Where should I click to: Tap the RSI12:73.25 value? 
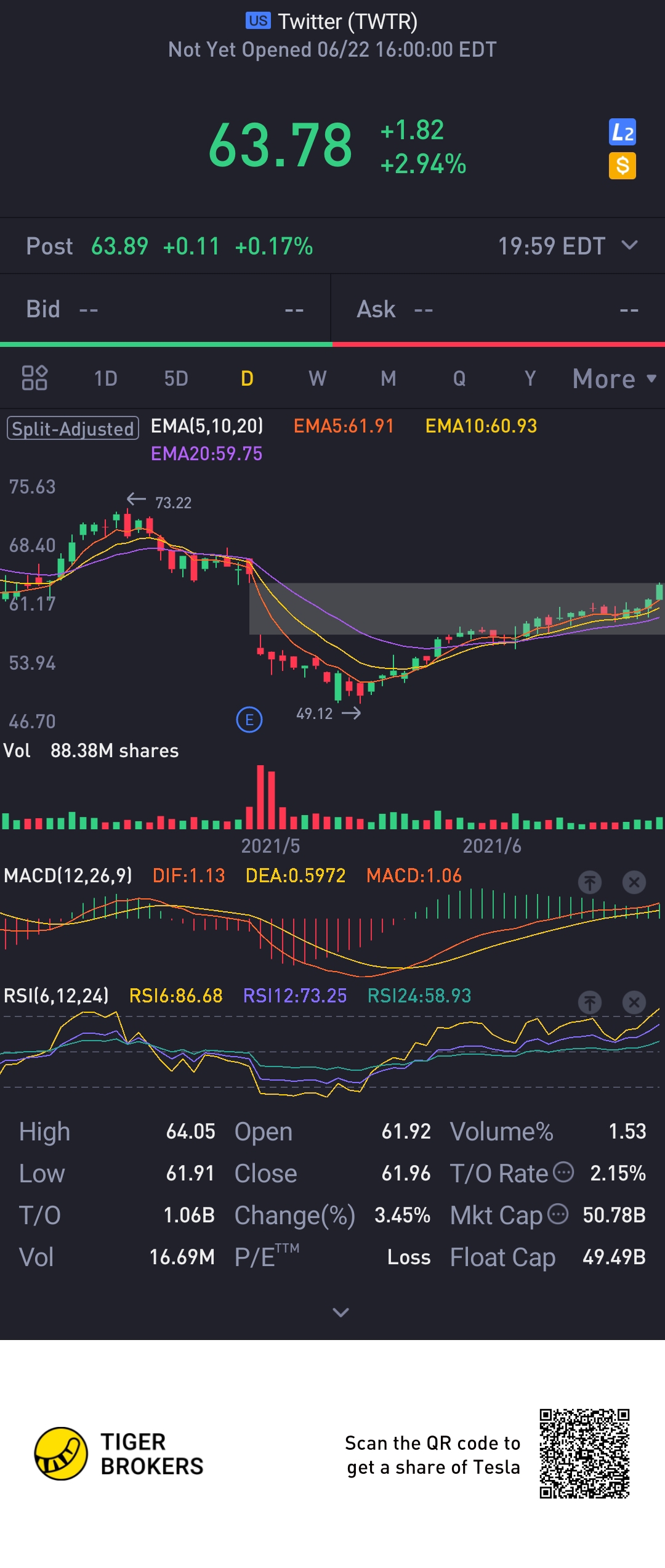[x=295, y=996]
